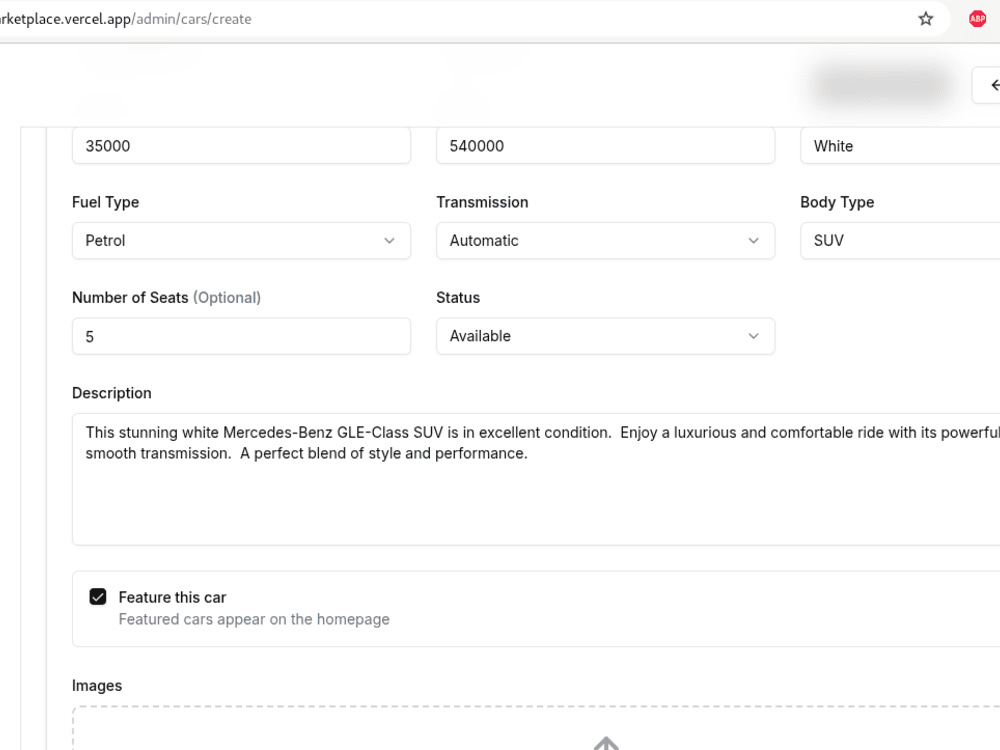This screenshot has width=1000, height=750.
Task: Click the field containing 540000
Action: click(605, 145)
